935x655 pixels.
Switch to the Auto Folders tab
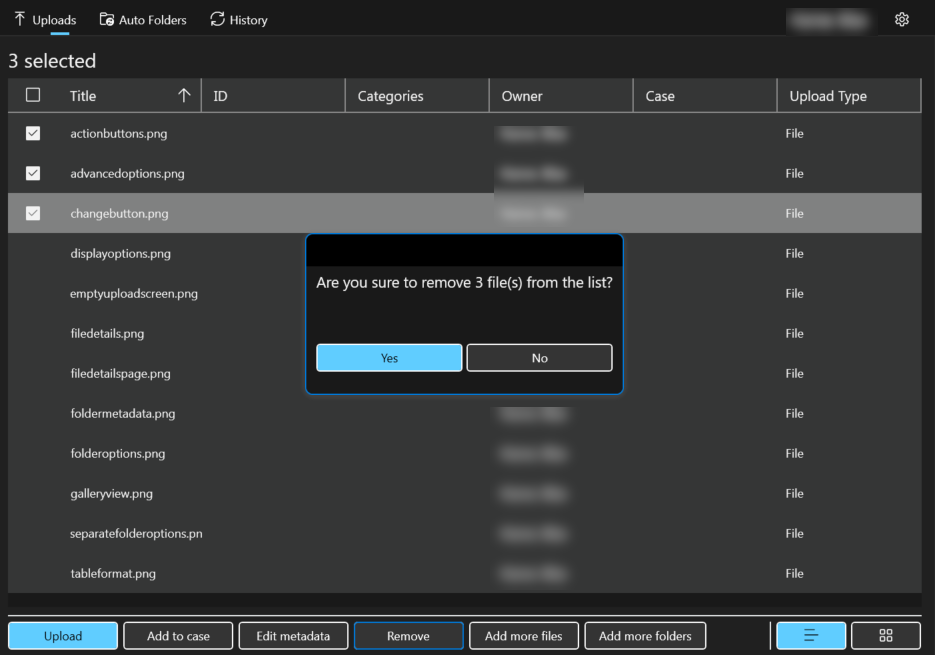(143, 19)
